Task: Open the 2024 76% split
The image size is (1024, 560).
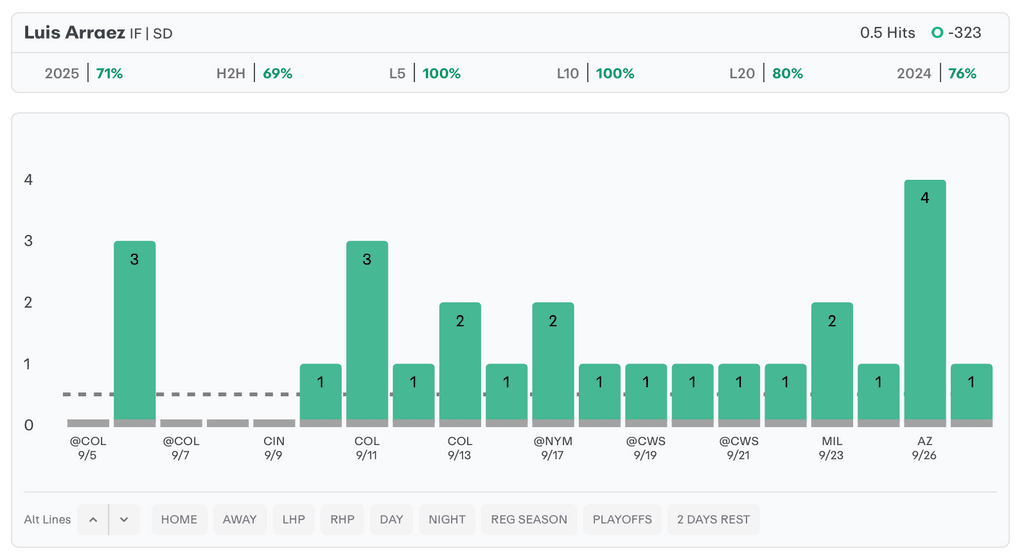Action: [x=936, y=73]
